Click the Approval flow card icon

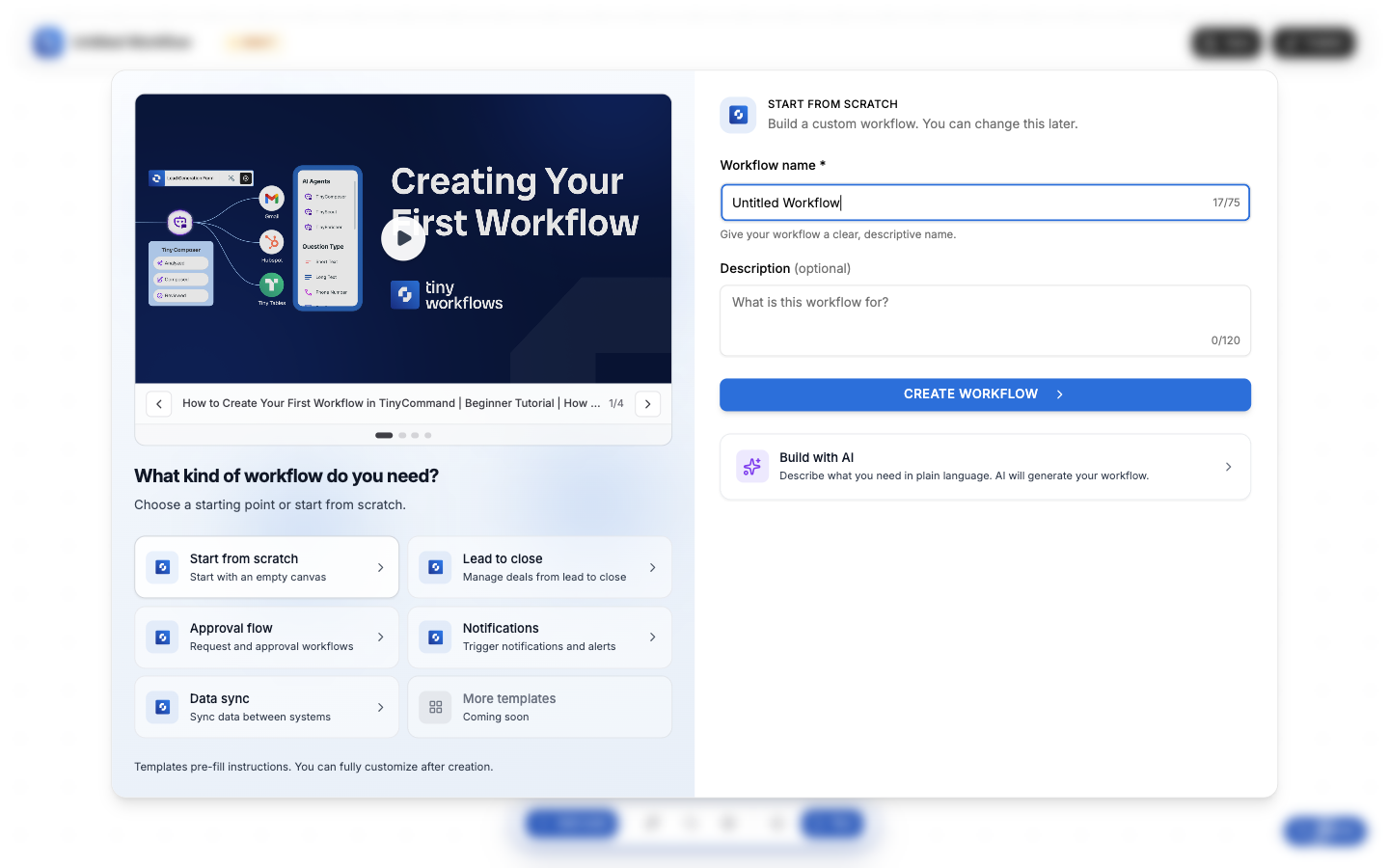click(x=163, y=637)
